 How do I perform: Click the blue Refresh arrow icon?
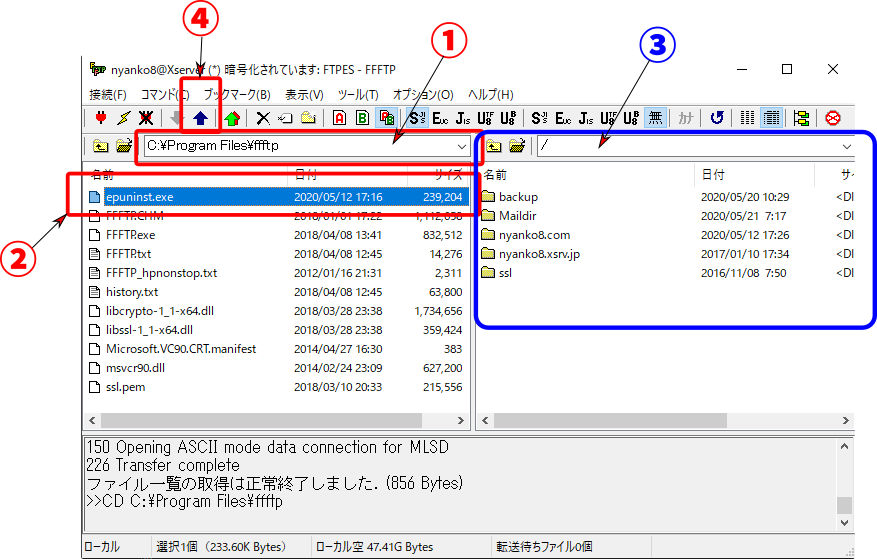pos(717,118)
